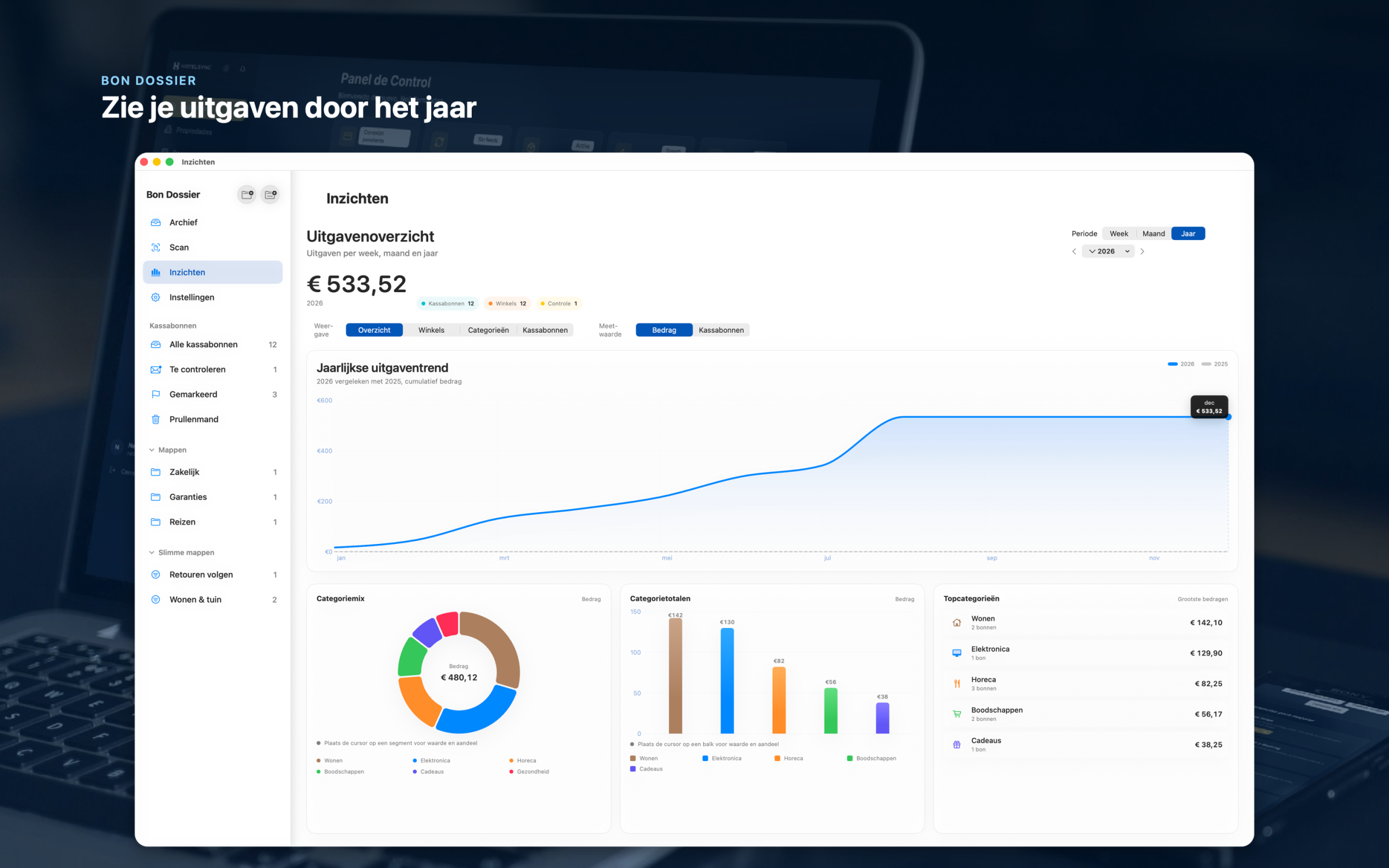Click the Controle 1 summary pill
Viewport: 1389px width, 868px height.
(x=559, y=303)
